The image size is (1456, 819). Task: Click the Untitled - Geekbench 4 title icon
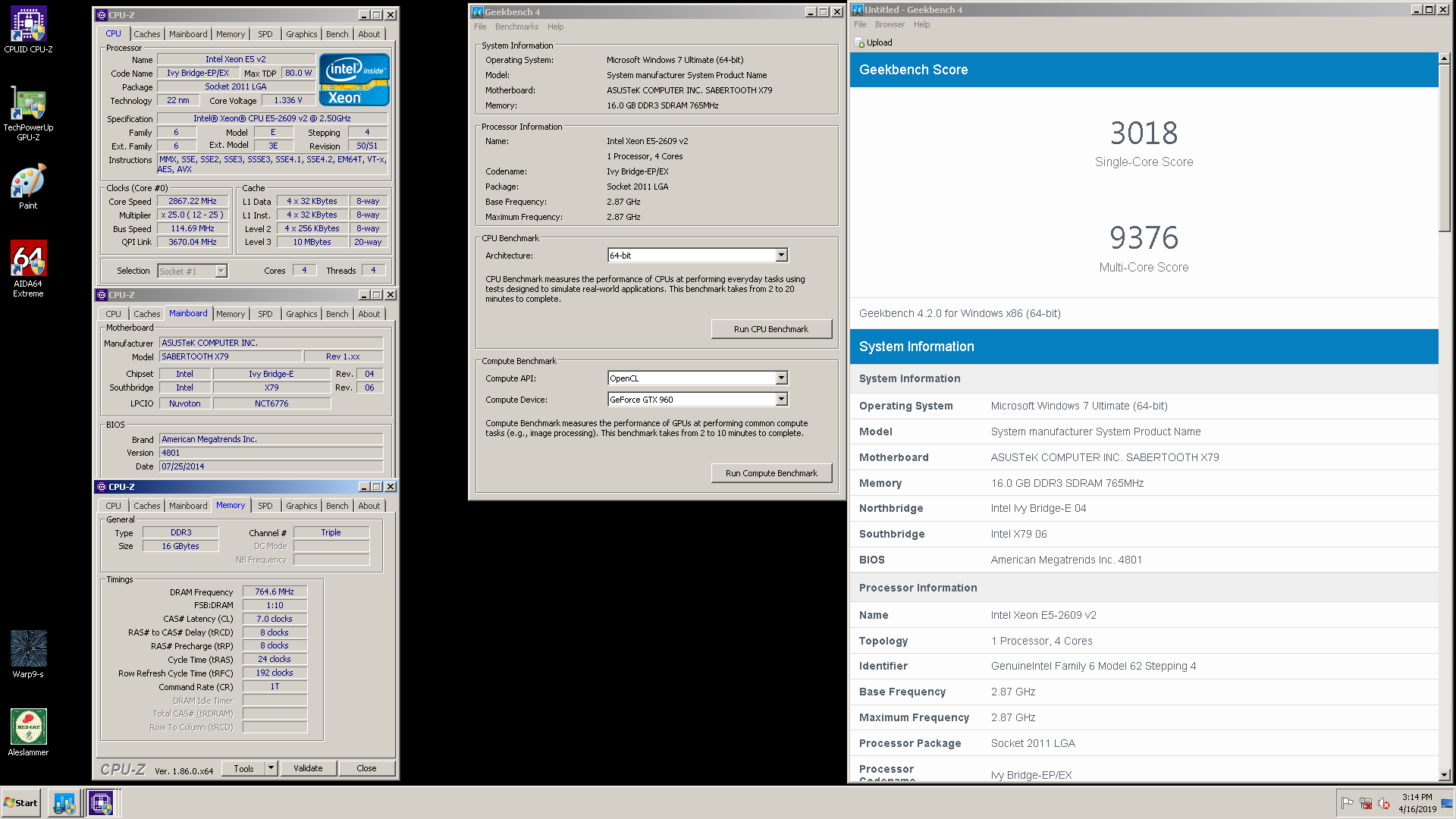[x=858, y=10]
